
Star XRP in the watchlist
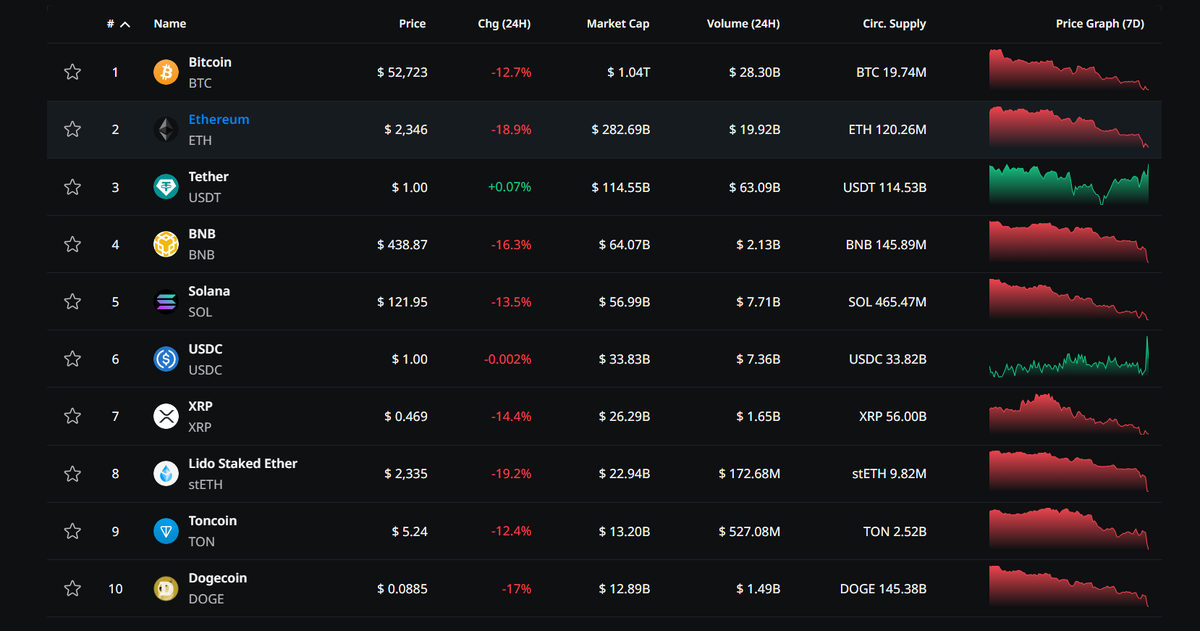coord(72,416)
